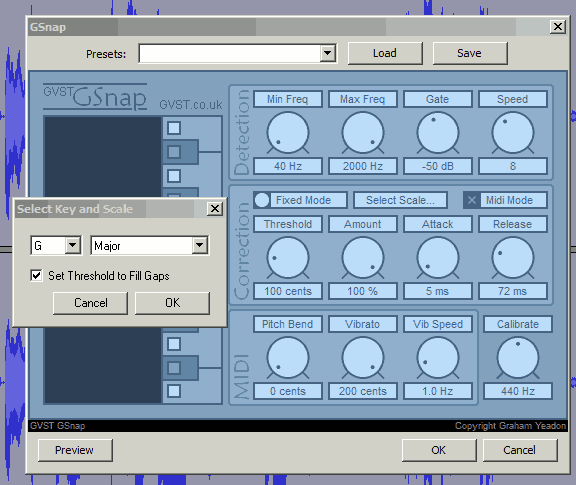This screenshot has height=485, width=576.
Task: Click the Calibrate label
Action: pos(518,324)
